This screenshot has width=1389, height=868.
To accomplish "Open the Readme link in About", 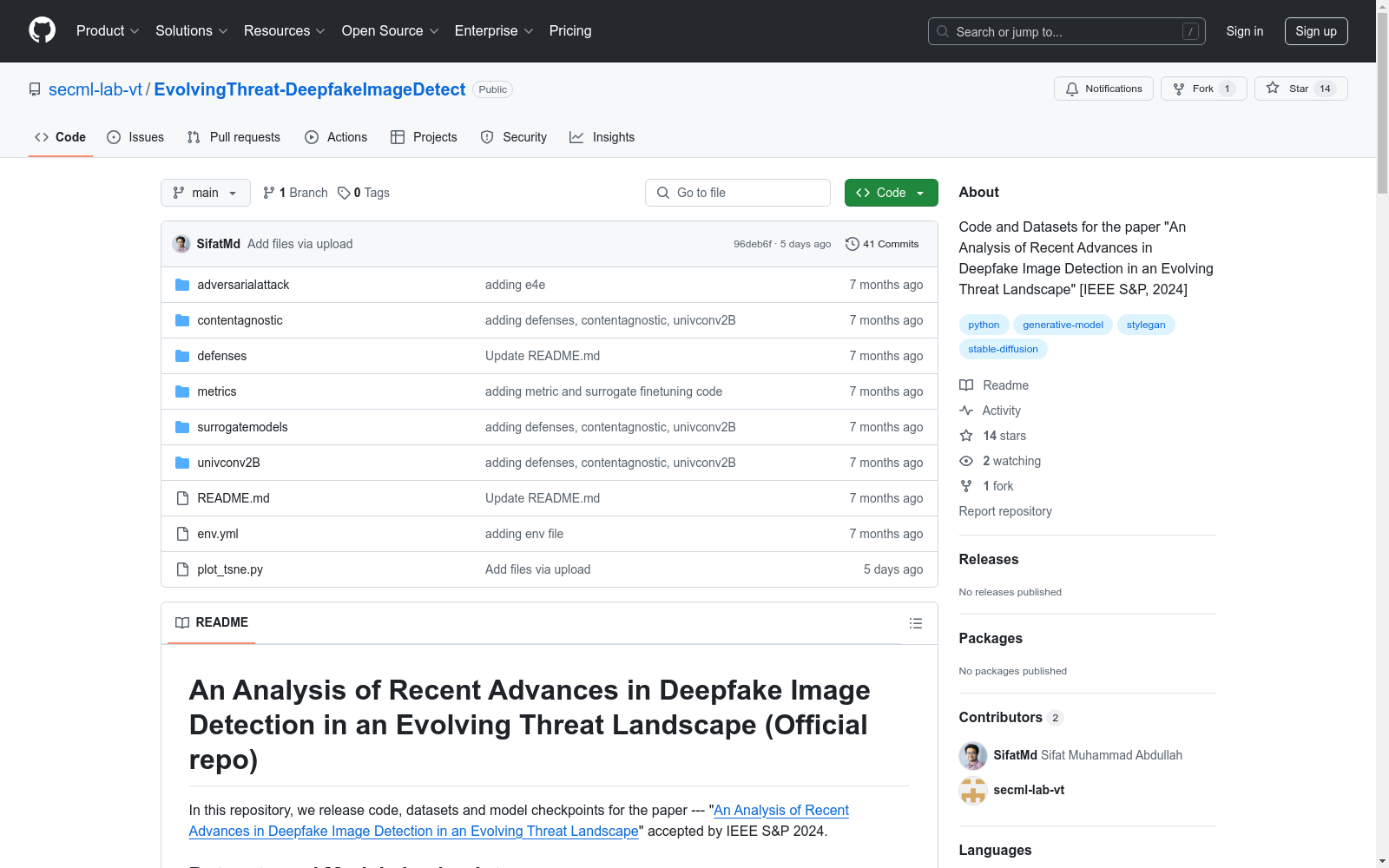I will [x=994, y=385].
